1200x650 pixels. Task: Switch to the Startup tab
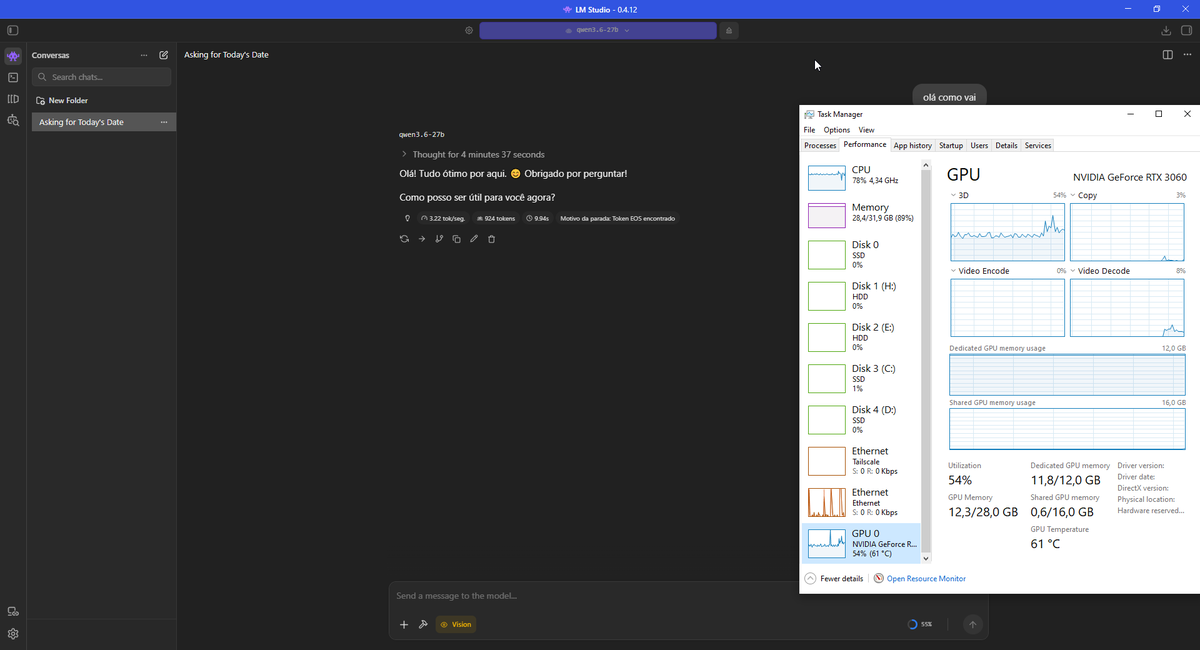951,145
